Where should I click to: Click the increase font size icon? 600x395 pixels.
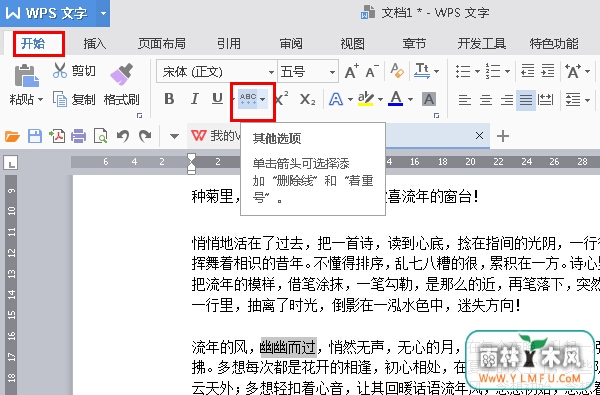(x=351, y=72)
